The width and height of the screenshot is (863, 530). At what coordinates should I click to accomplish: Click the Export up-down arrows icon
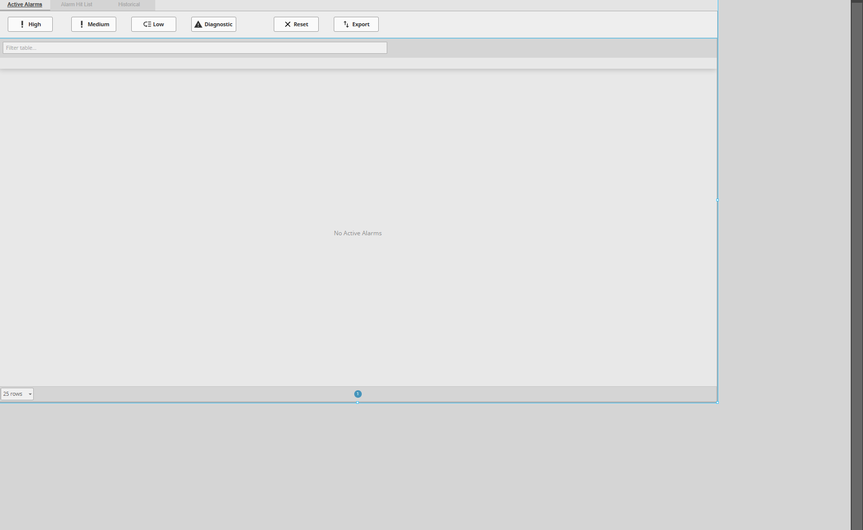[346, 24]
